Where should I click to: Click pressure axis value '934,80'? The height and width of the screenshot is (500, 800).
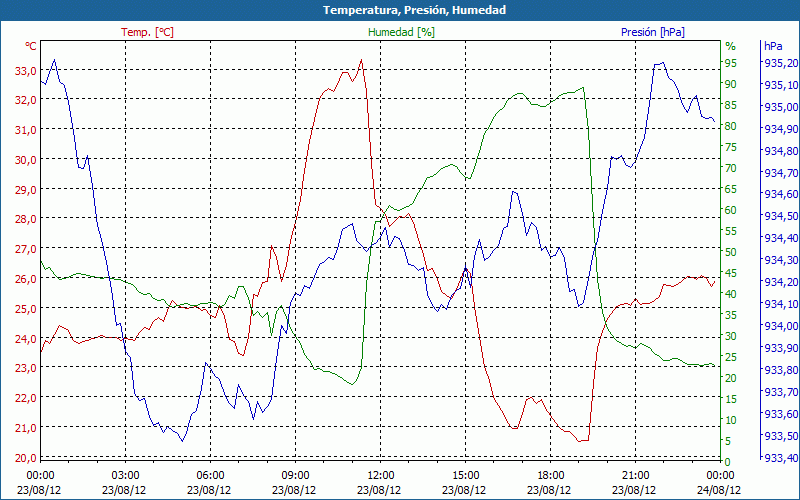coord(781,151)
